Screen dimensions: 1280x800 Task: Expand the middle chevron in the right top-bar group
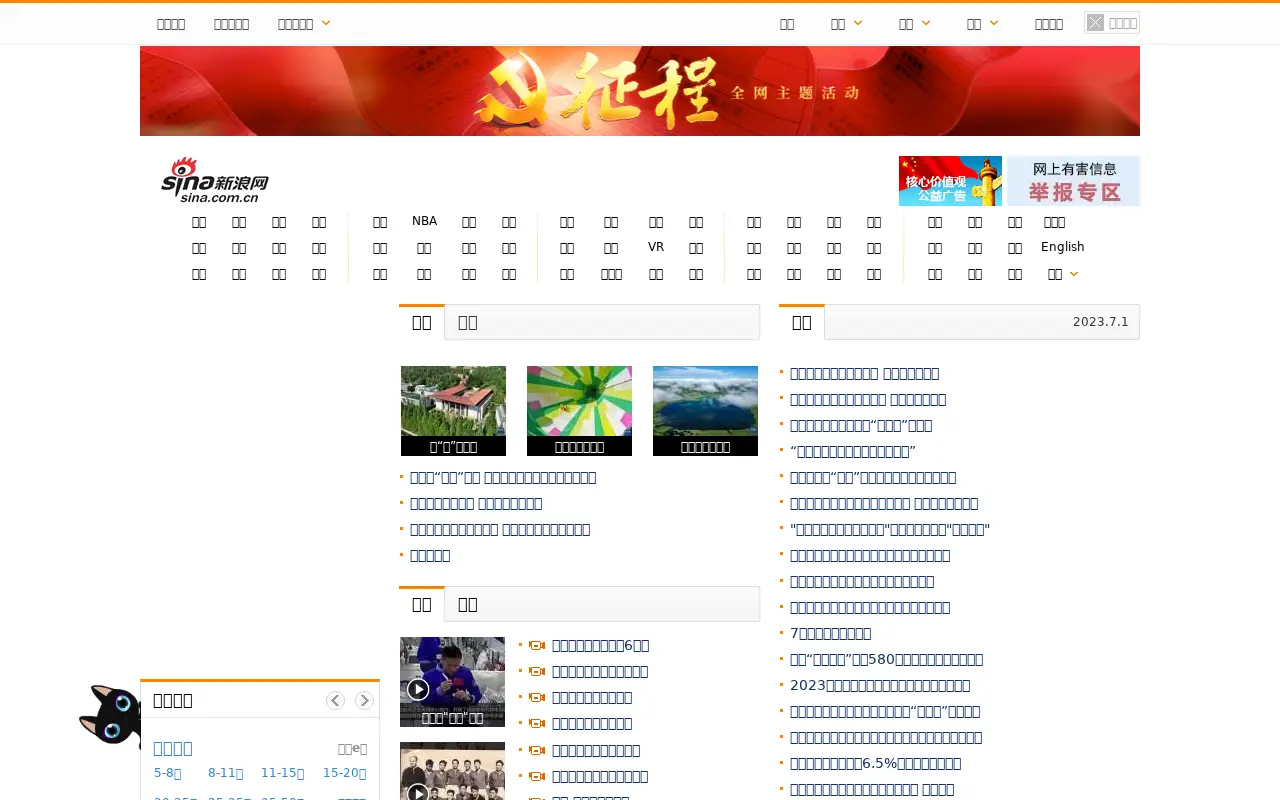click(926, 23)
